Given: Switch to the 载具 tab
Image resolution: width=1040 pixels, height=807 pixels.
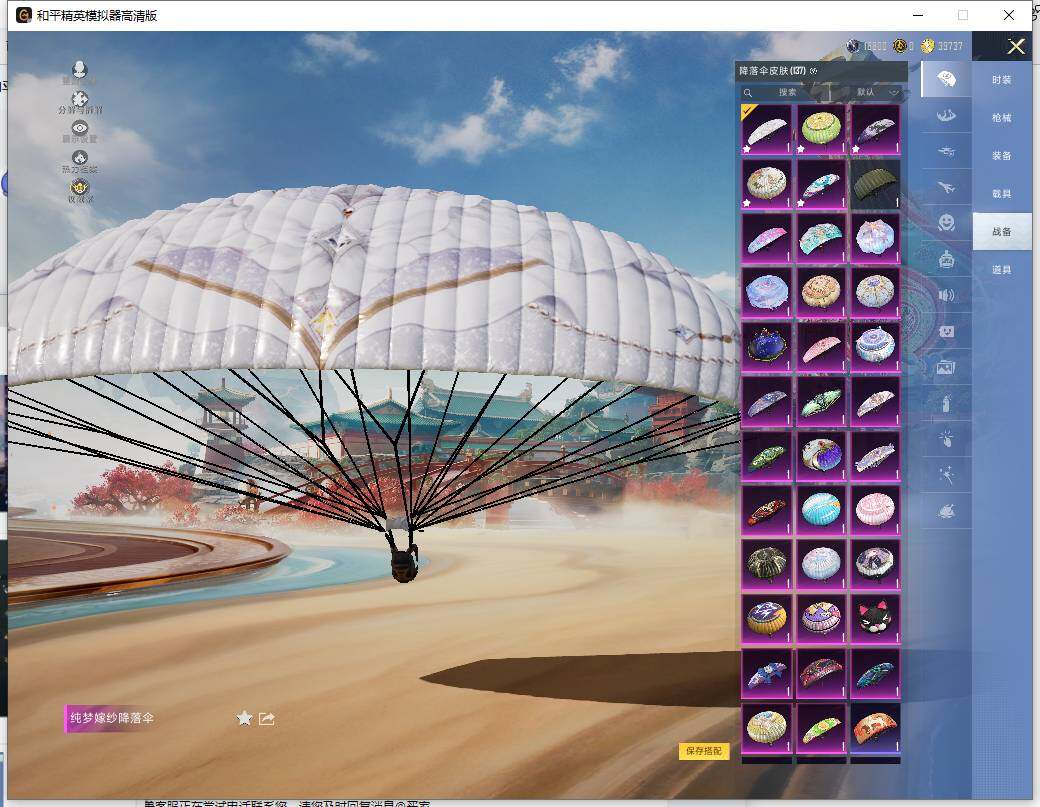Looking at the screenshot, I should pyautogui.click(x=1002, y=193).
